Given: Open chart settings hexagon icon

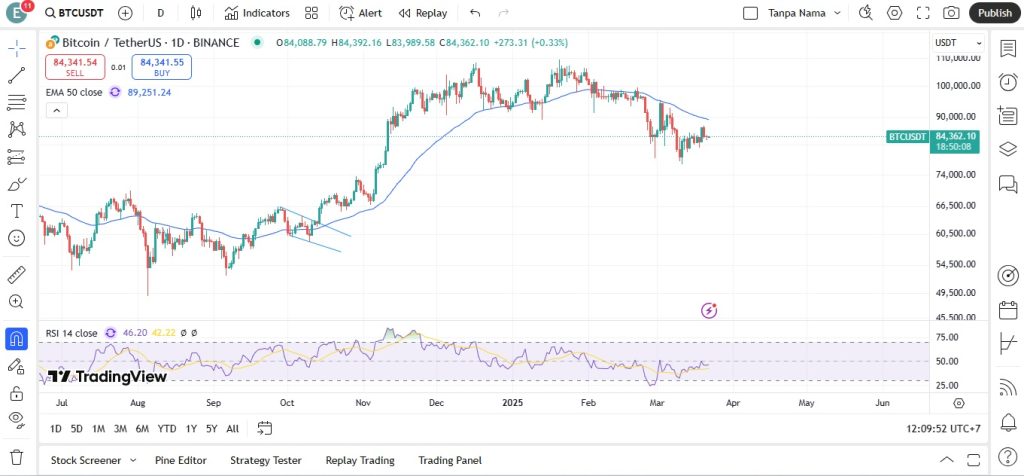Looking at the screenshot, I should [895, 13].
